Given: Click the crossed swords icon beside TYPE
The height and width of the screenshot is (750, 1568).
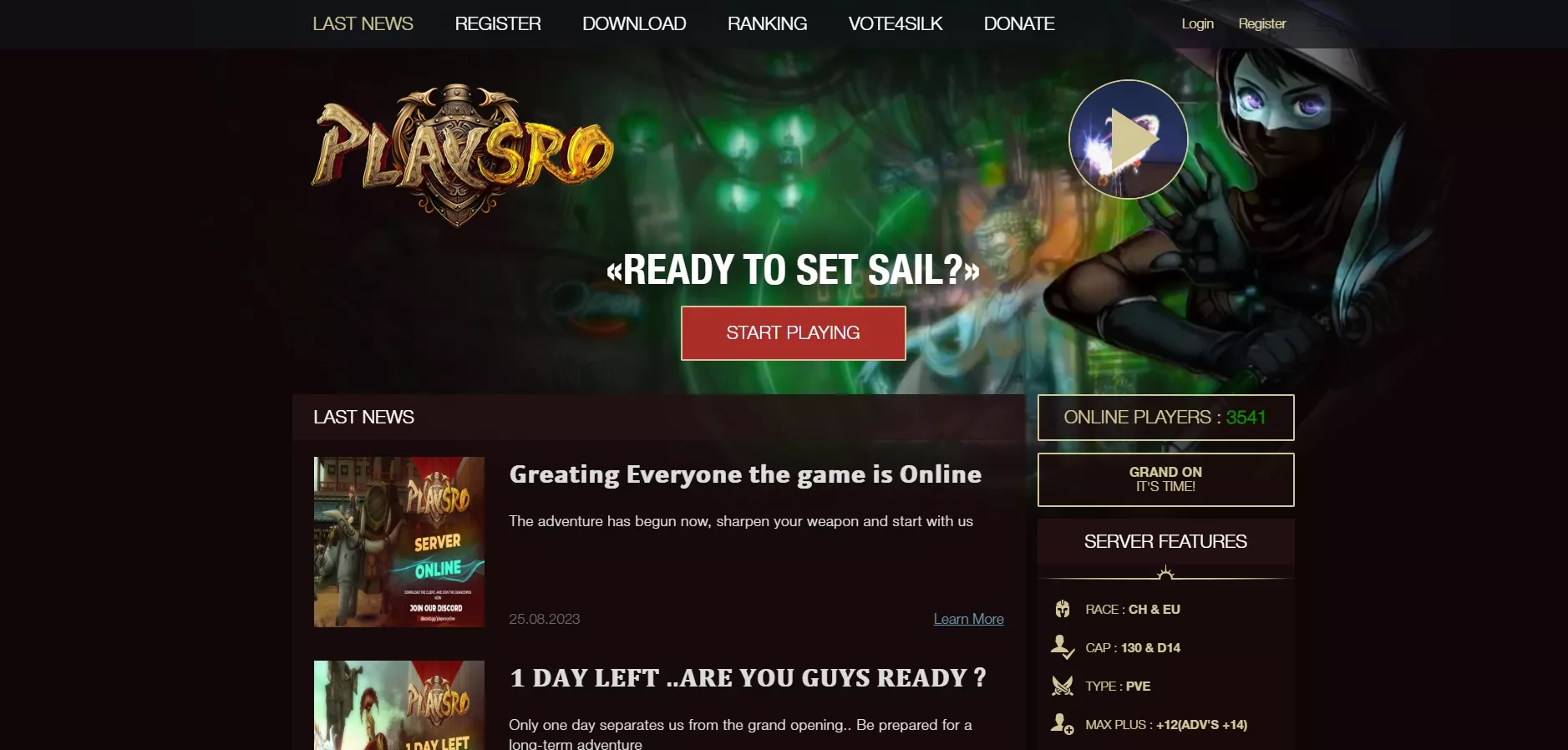Looking at the screenshot, I should pyautogui.click(x=1063, y=686).
